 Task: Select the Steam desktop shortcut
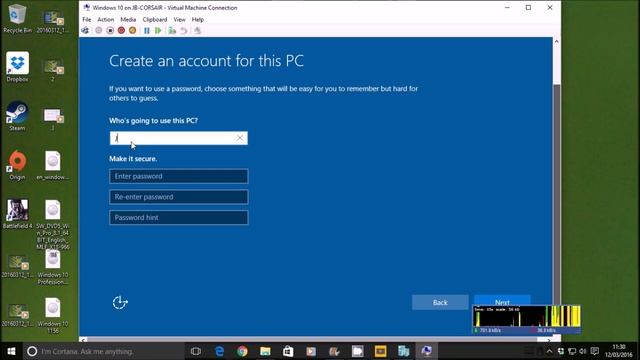click(x=17, y=116)
